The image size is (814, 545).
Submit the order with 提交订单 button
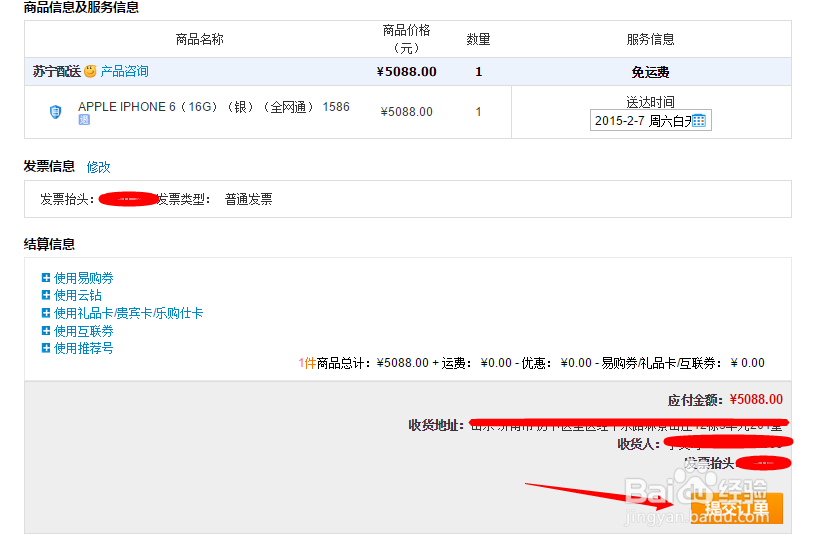click(737, 508)
